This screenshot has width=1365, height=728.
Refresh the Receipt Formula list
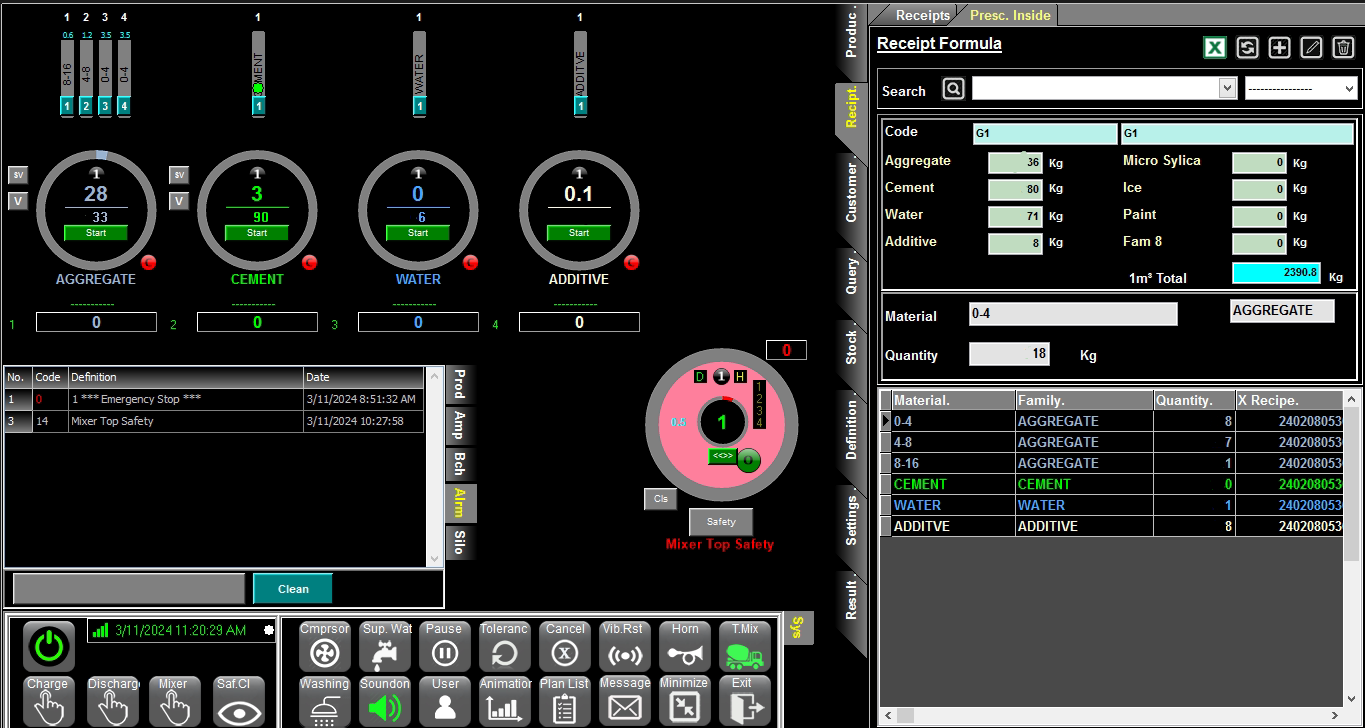[x=1247, y=47]
